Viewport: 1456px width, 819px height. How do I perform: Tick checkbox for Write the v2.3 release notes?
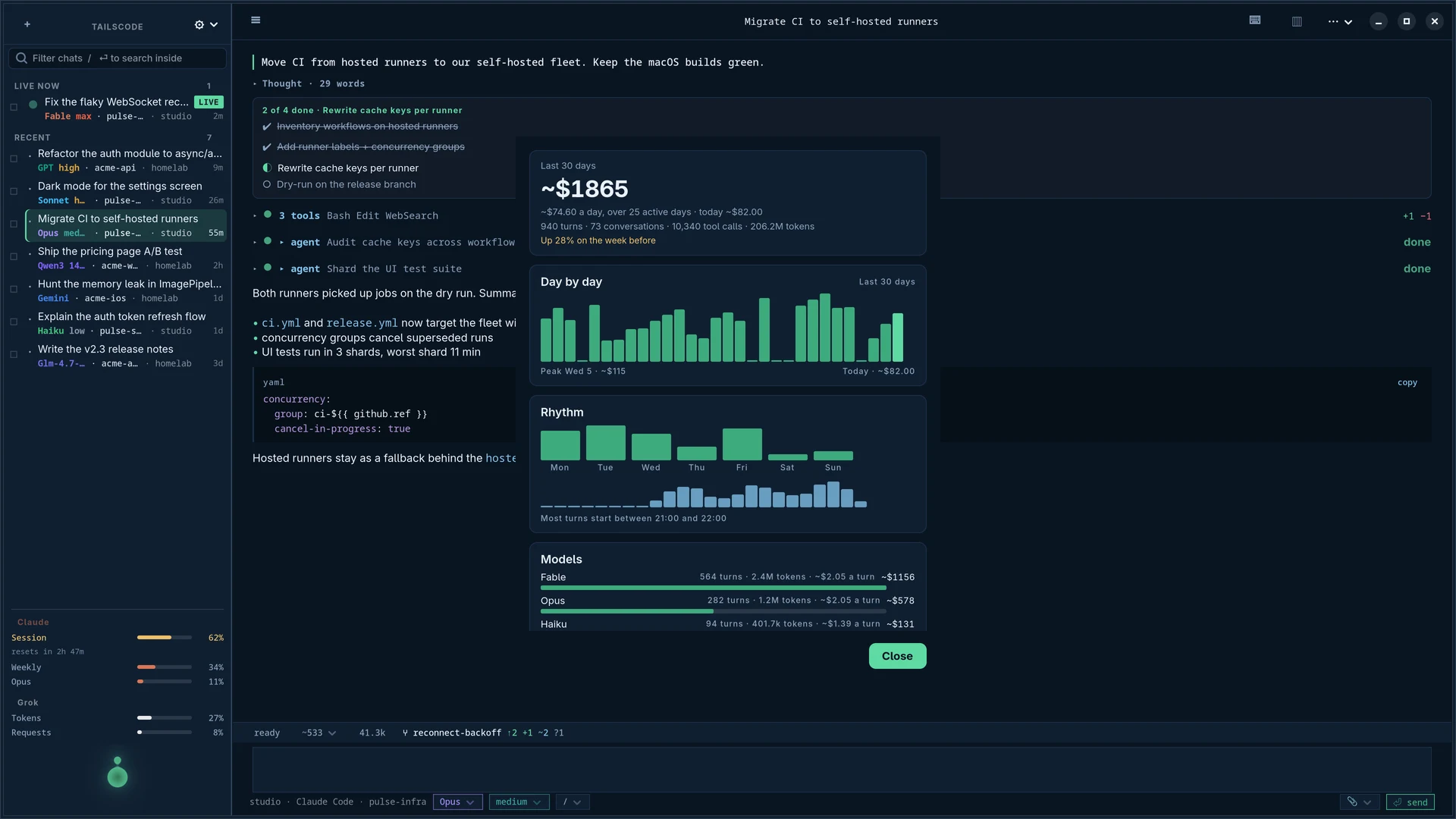pyautogui.click(x=14, y=354)
